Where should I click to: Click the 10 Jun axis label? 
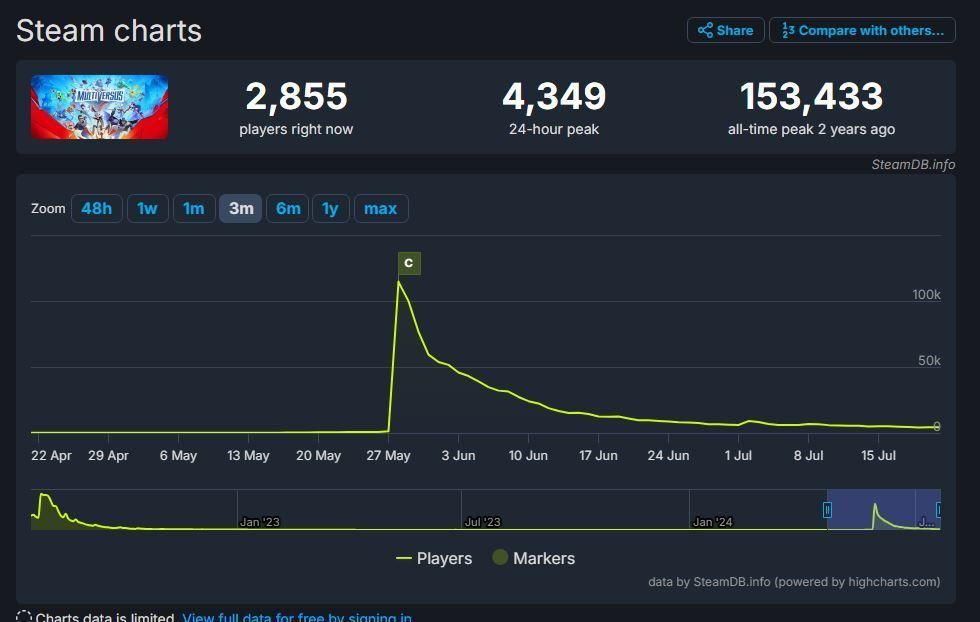pos(528,456)
